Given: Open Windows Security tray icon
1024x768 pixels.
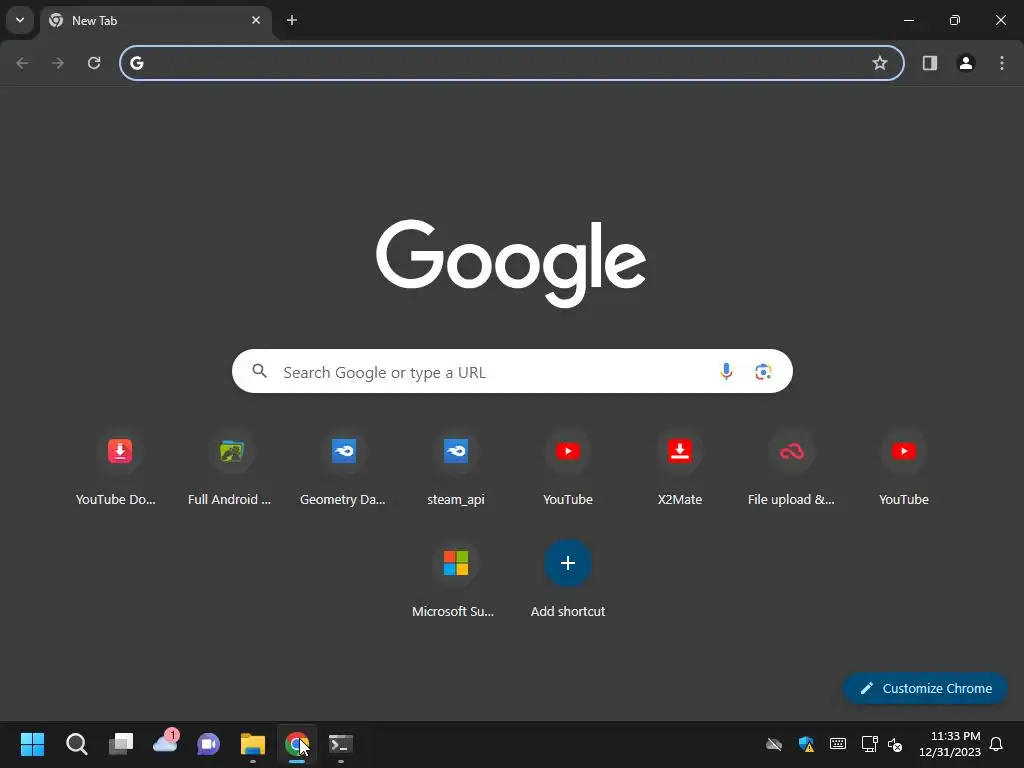Looking at the screenshot, I should [x=806, y=744].
